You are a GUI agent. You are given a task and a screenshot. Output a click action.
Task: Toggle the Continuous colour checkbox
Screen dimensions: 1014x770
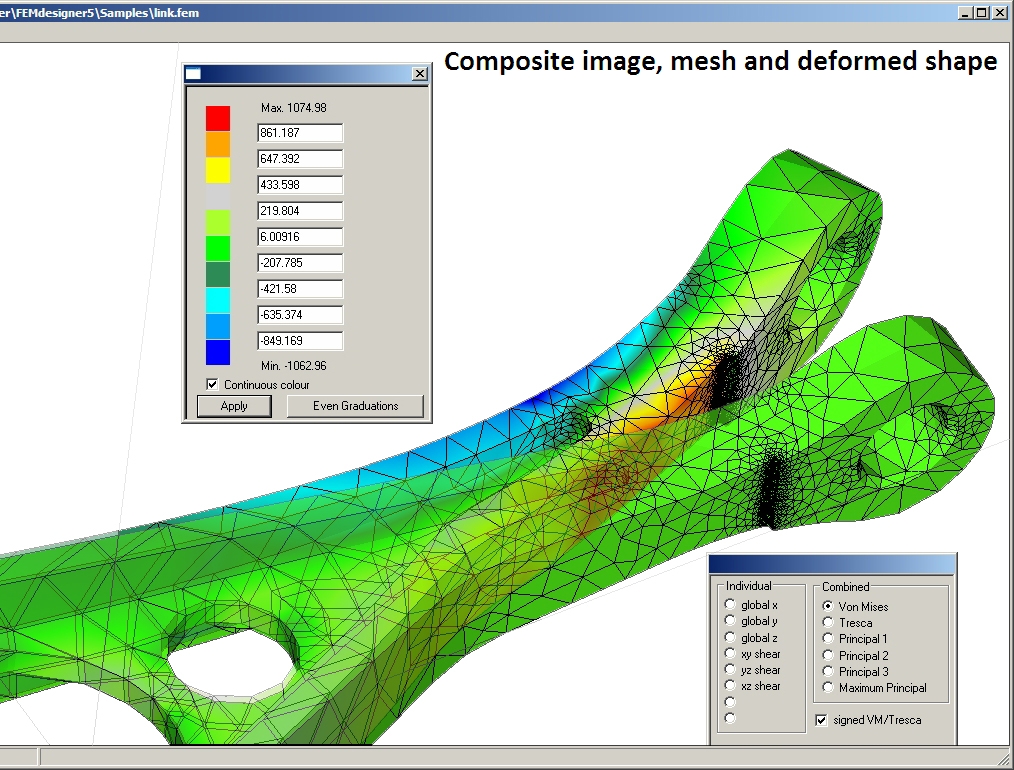(x=212, y=385)
